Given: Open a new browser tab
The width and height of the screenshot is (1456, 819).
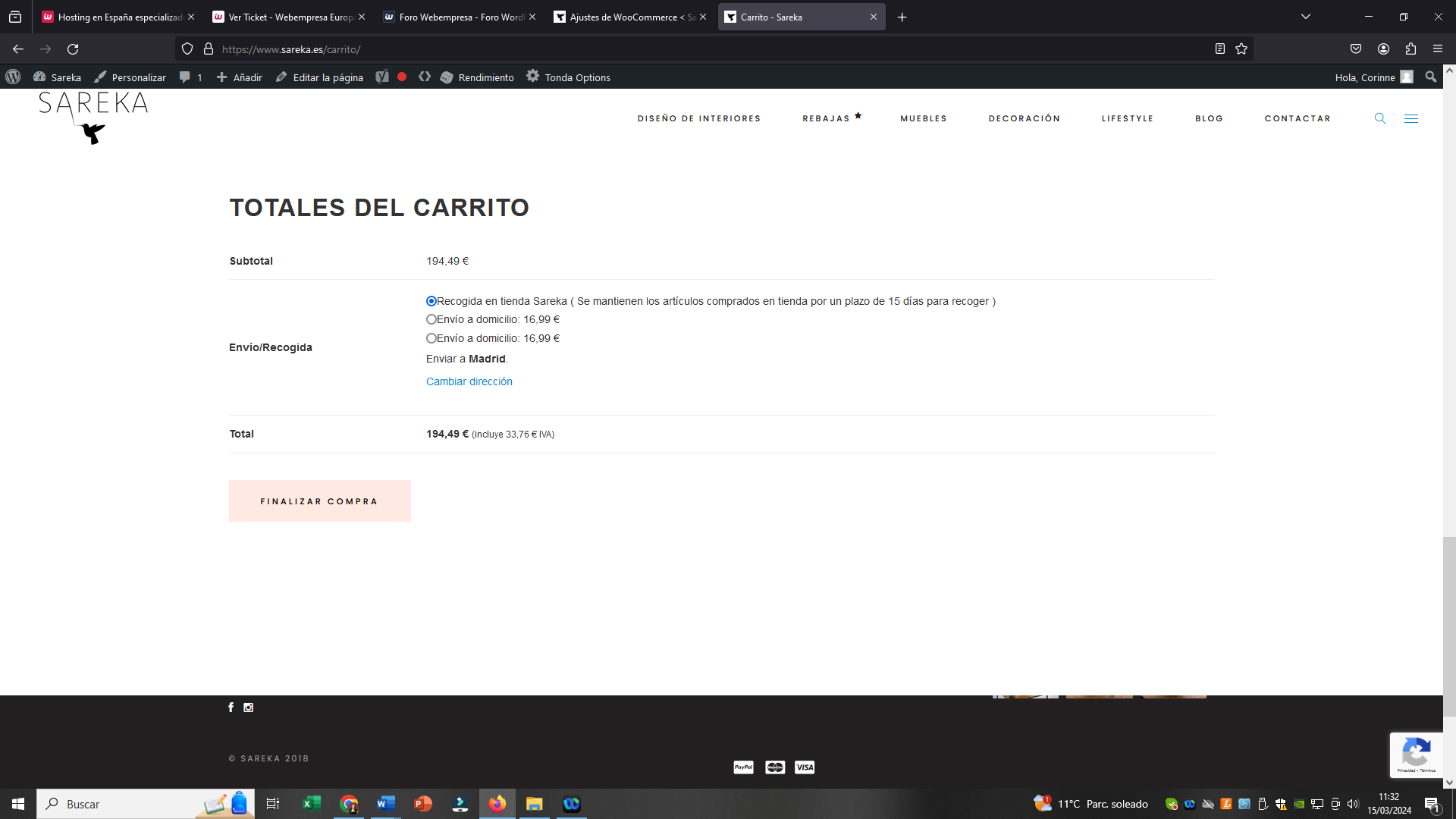Looking at the screenshot, I should click(x=902, y=17).
